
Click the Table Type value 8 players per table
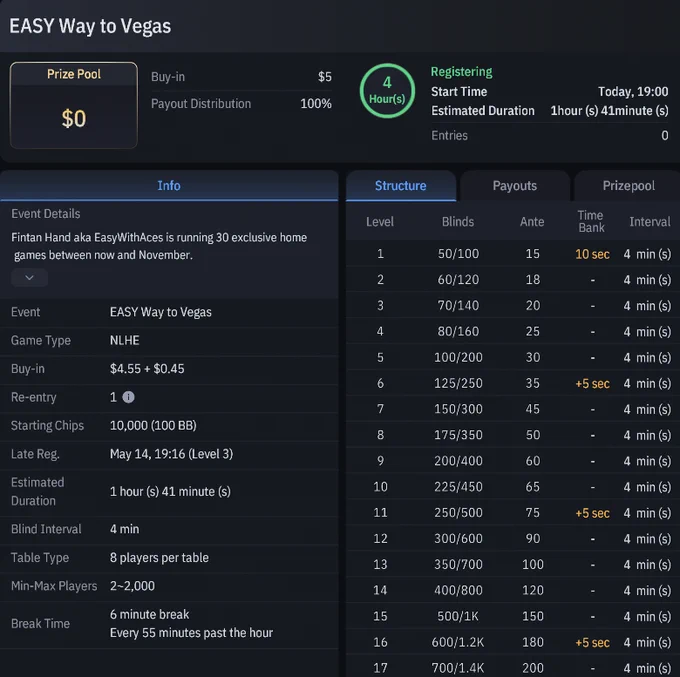pos(159,557)
